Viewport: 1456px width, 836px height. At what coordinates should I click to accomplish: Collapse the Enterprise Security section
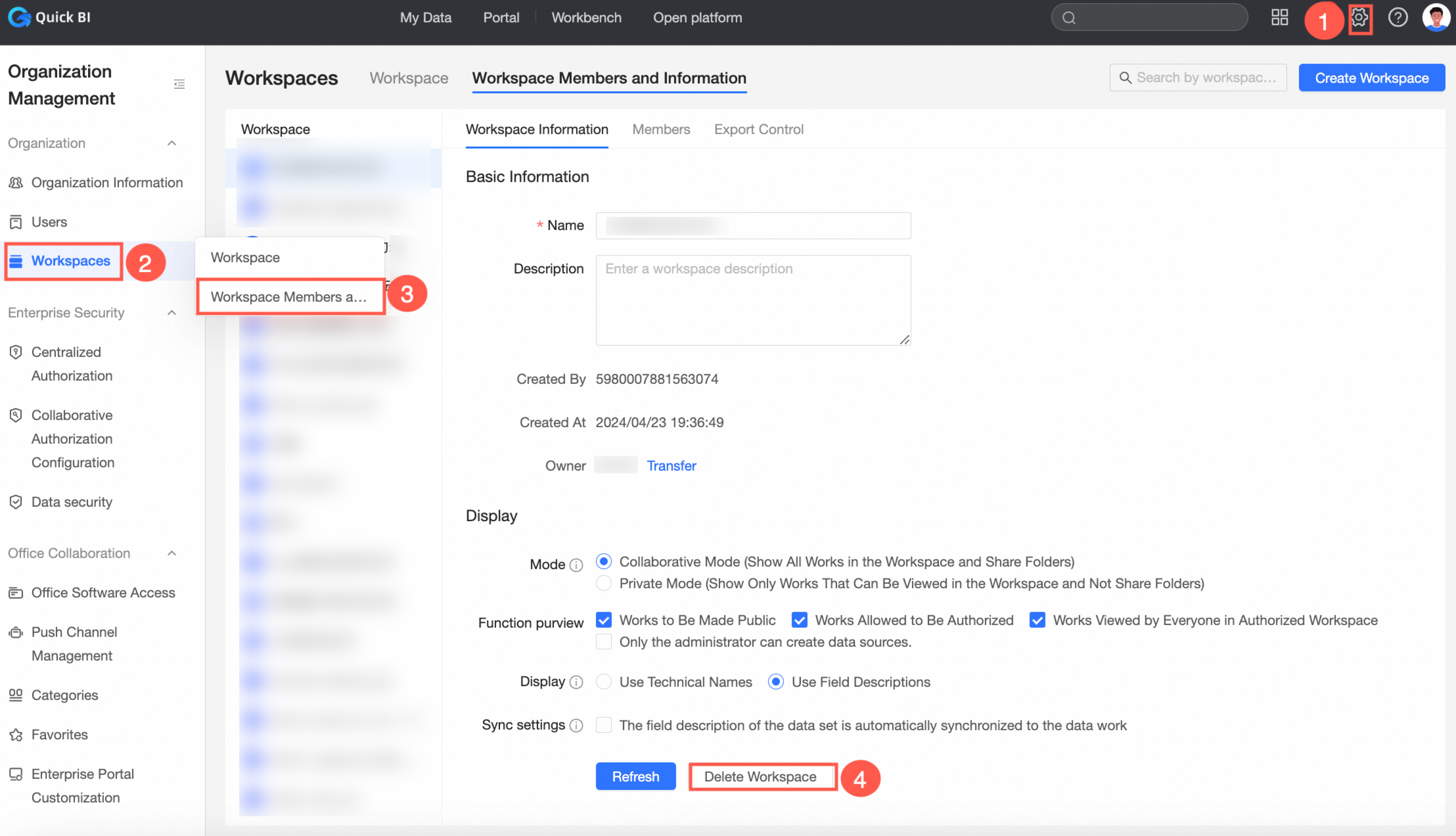[171, 313]
